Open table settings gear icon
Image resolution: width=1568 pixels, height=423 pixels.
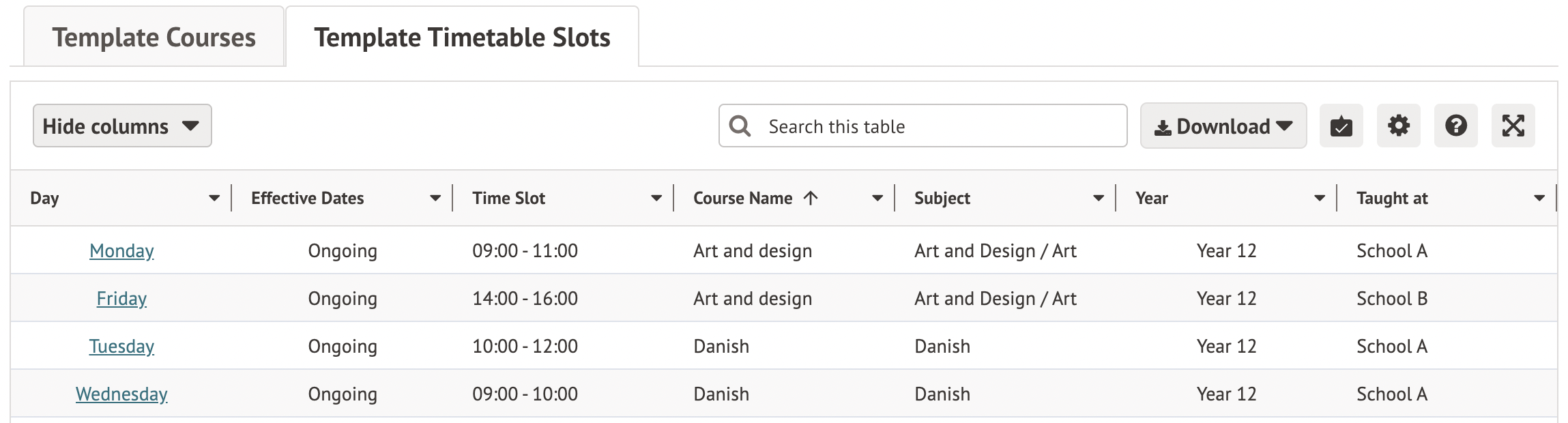(x=1398, y=126)
